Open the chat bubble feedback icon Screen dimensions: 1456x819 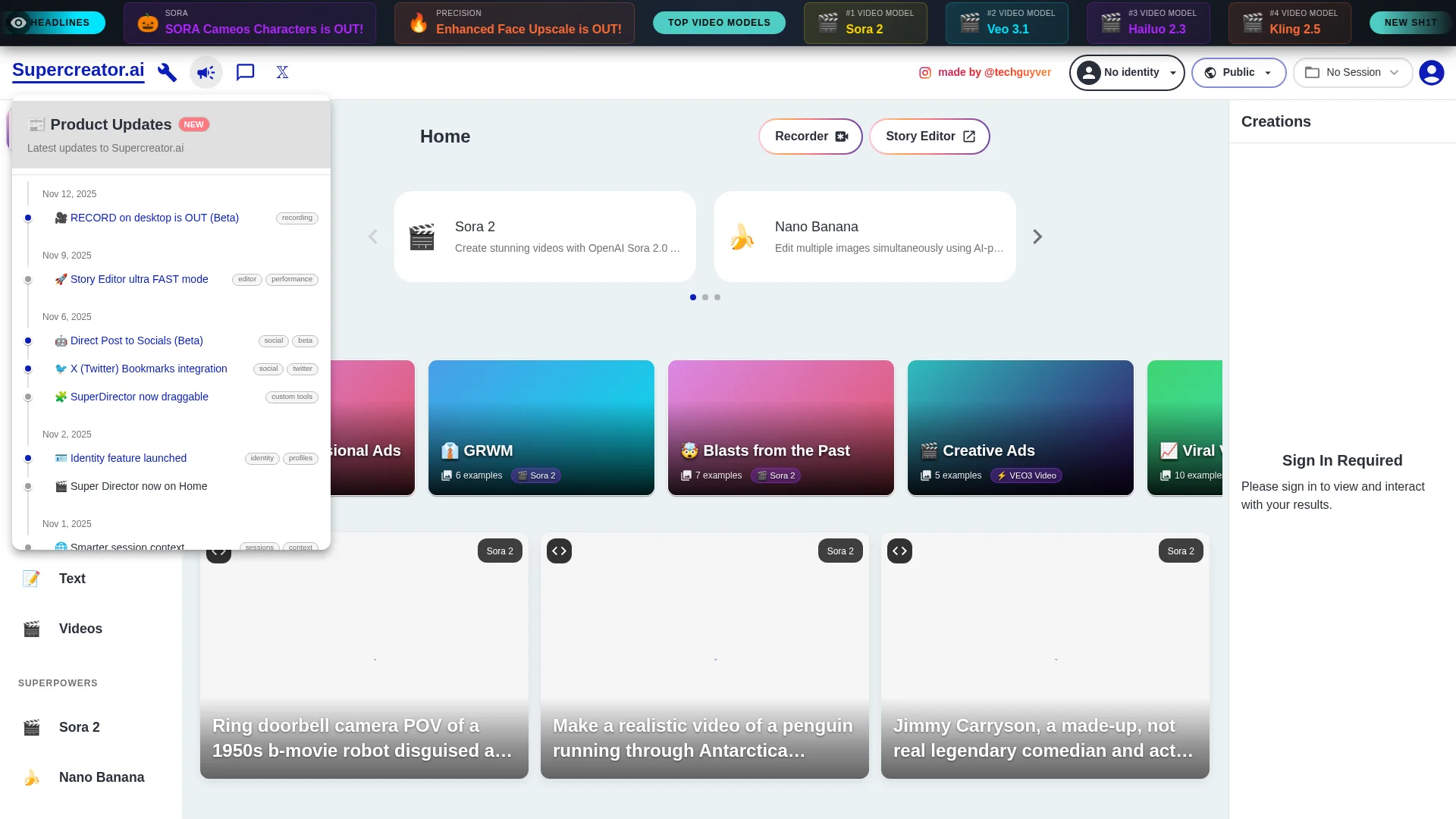[x=245, y=72]
